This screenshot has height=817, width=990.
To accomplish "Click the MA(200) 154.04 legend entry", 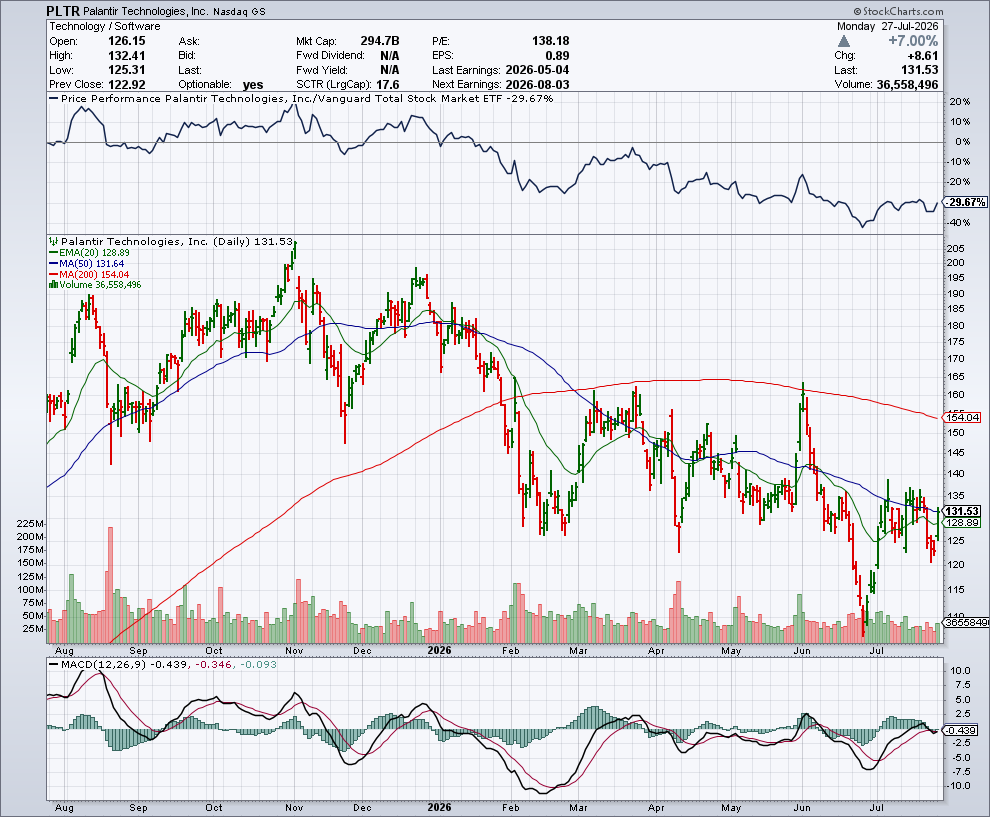I will point(89,274).
